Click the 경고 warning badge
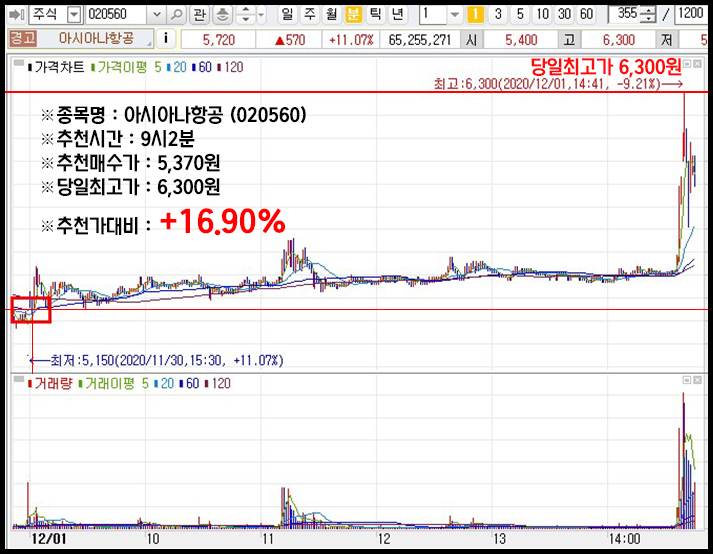Screen dimensions: 713x554 point(22,39)
